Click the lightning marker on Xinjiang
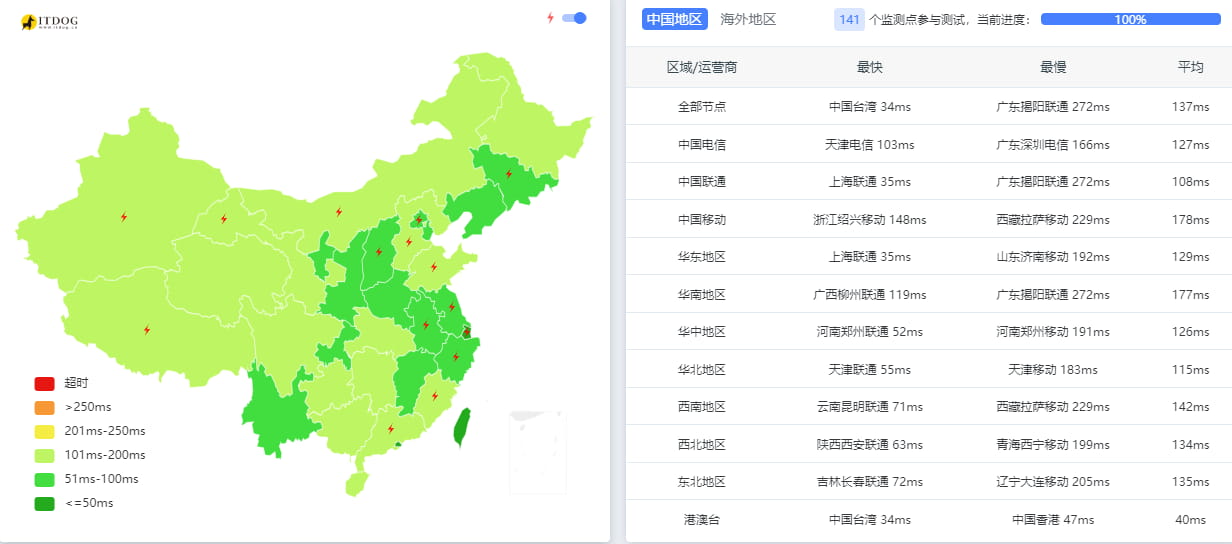Viewport: 1232px width, 544px height. coord(124,216)
